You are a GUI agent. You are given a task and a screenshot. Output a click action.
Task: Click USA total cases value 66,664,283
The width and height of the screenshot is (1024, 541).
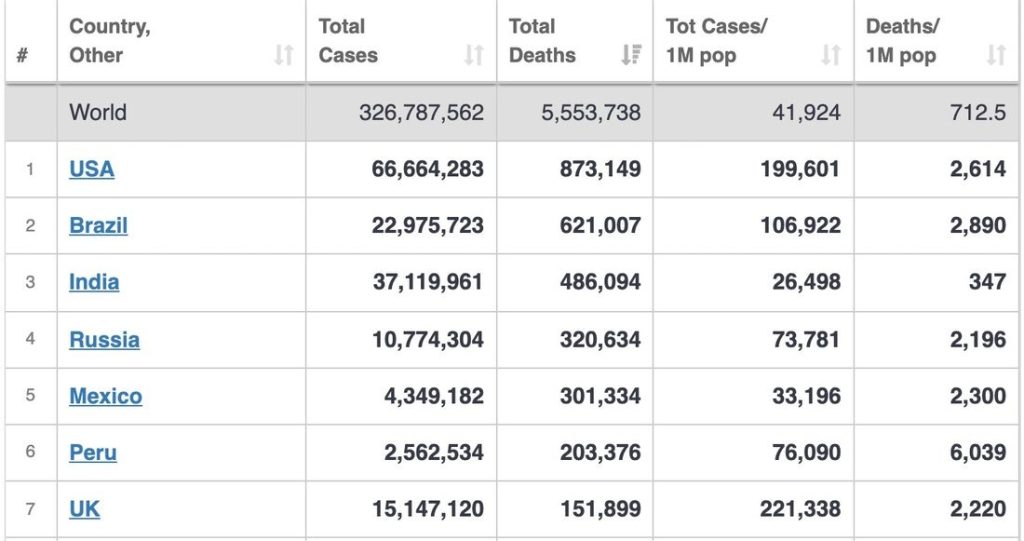[x=427, y=169]
